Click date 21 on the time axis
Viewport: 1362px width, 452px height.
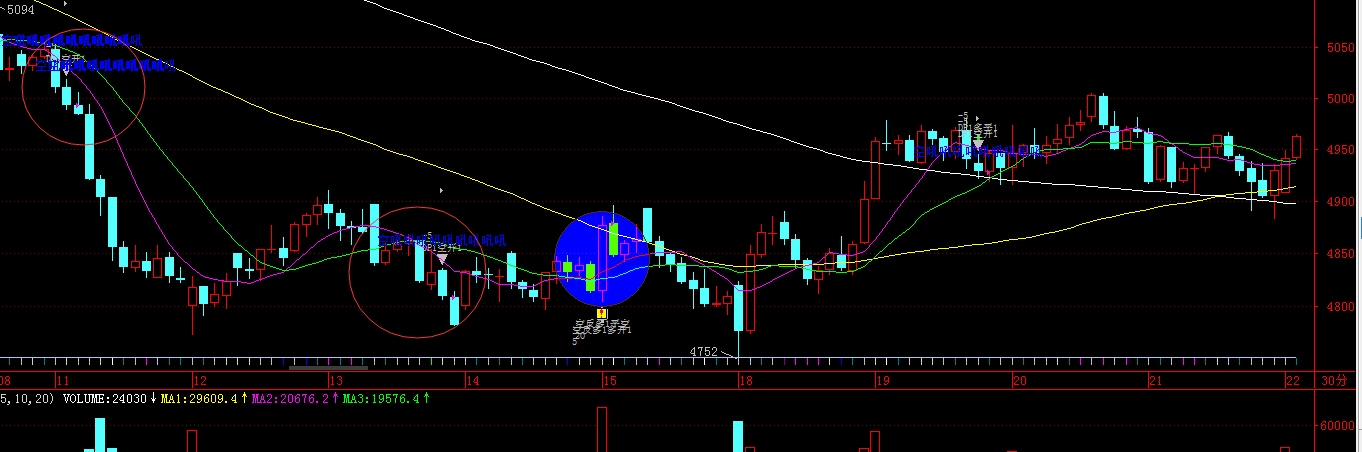(1155, 381)
